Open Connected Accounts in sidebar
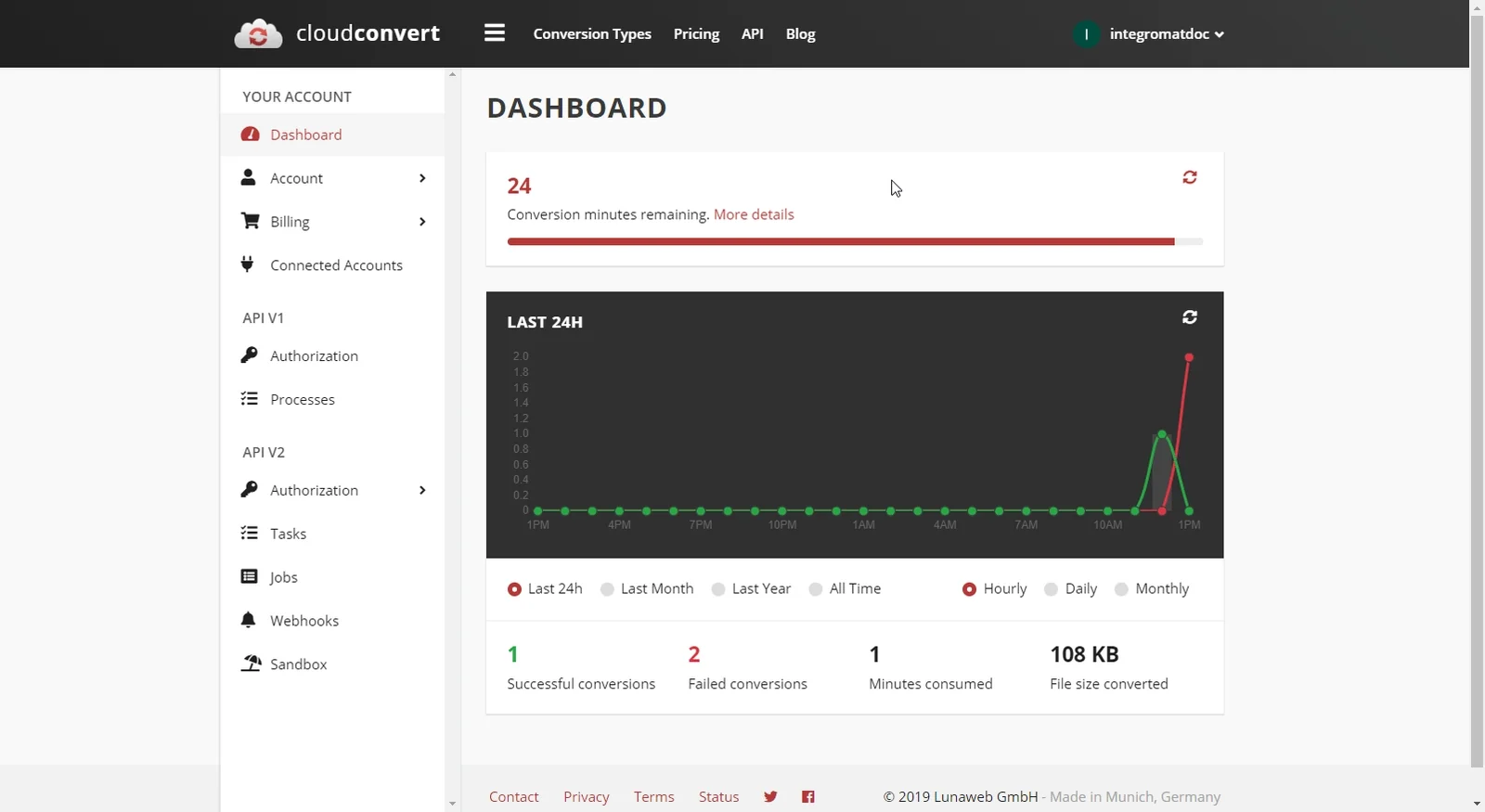Image resolution: width=1485 pixels, height=812 pixels. point(332,265)
